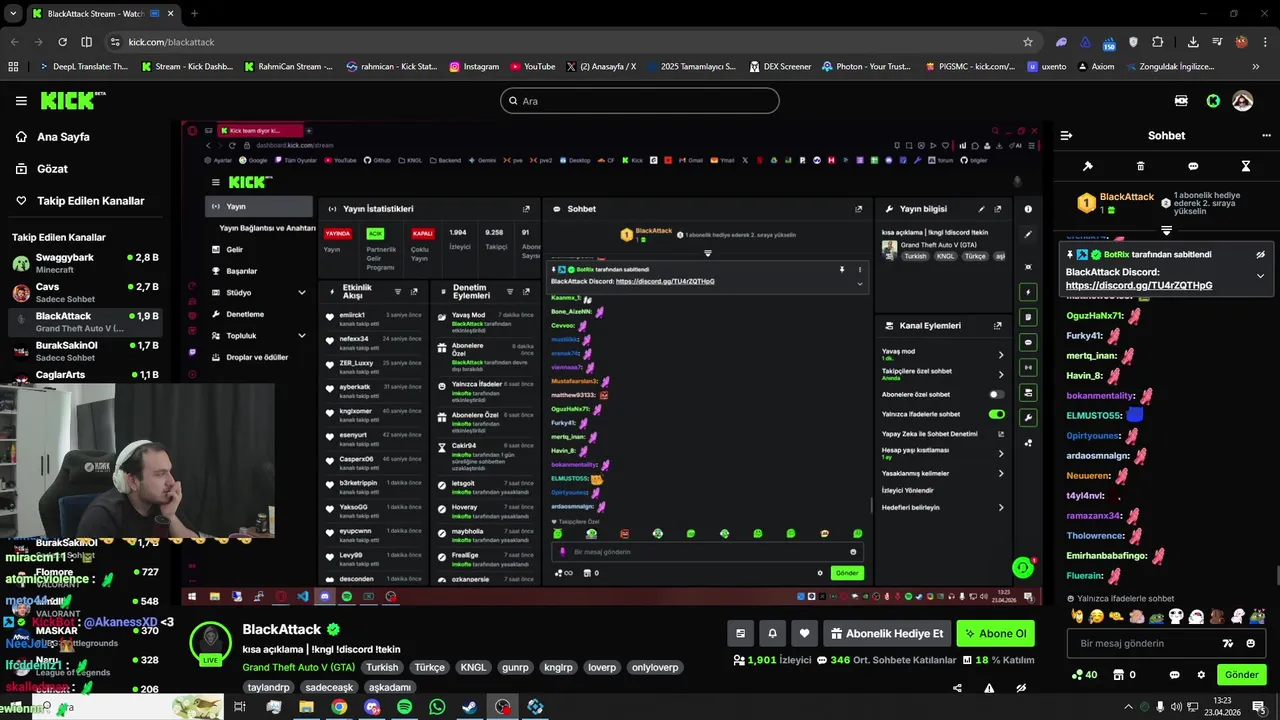Bookmark this page with star icon
1280x720 pixels.
tap(1027, 42)
